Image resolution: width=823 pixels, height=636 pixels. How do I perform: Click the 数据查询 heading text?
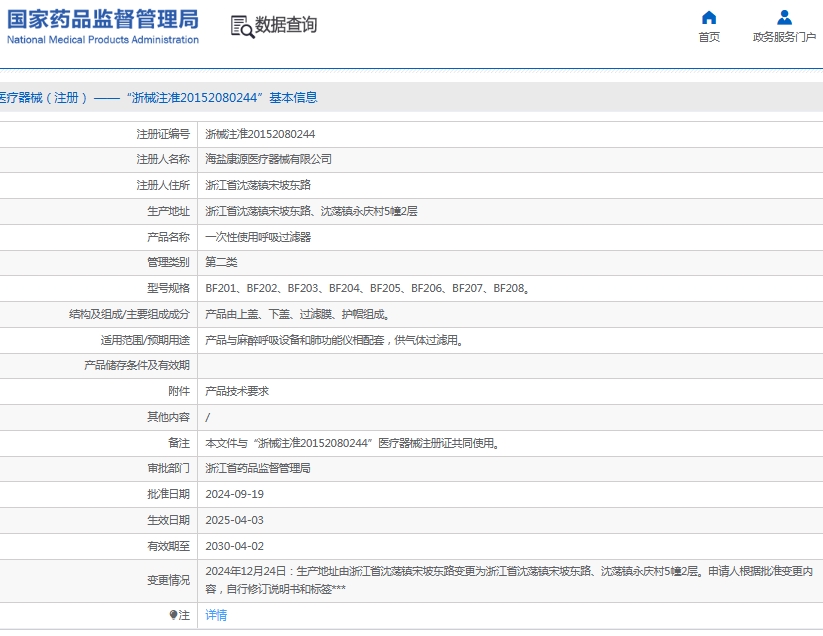tap(286, 25)
